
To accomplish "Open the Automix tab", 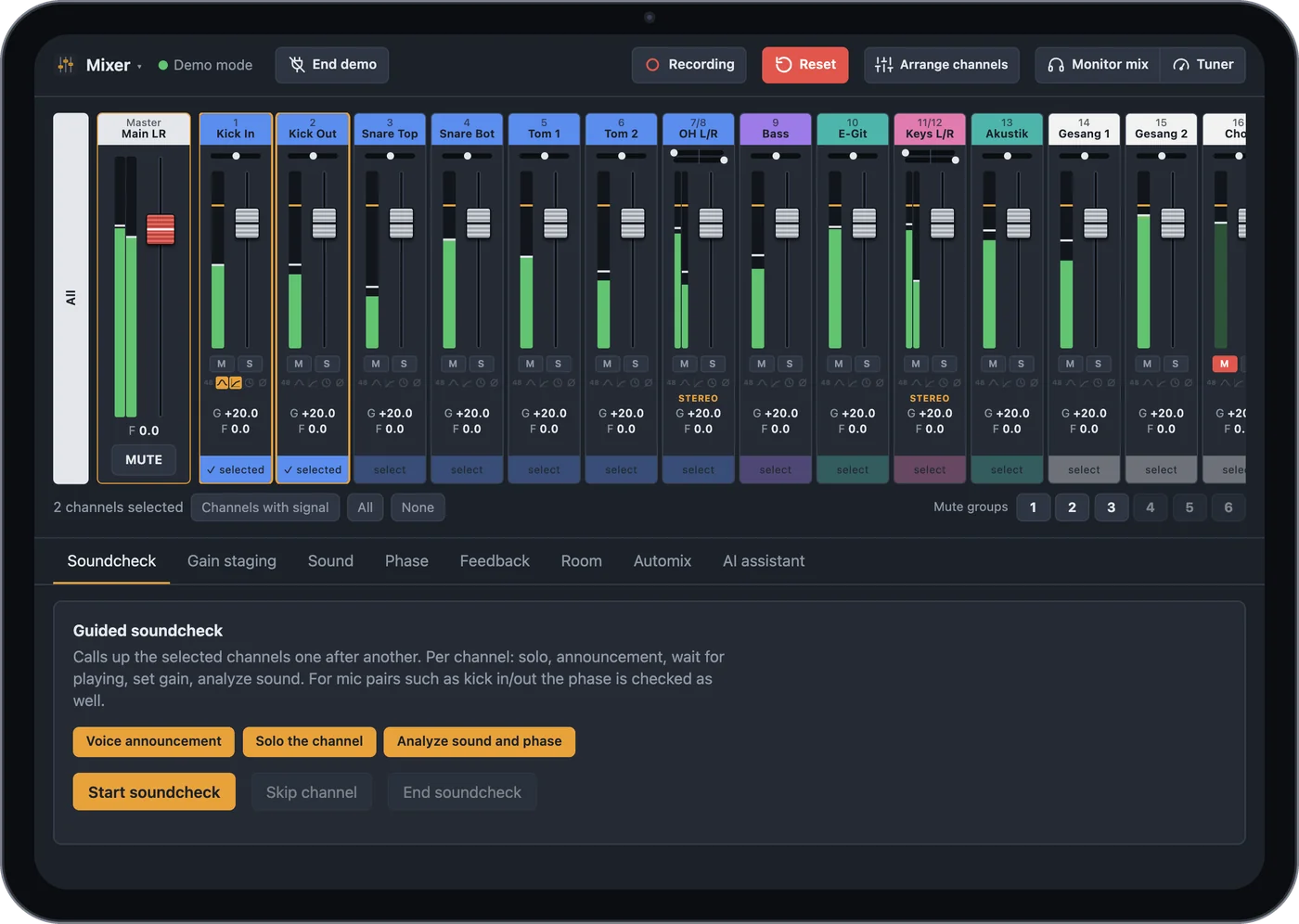I will click(x=662, y=560).
